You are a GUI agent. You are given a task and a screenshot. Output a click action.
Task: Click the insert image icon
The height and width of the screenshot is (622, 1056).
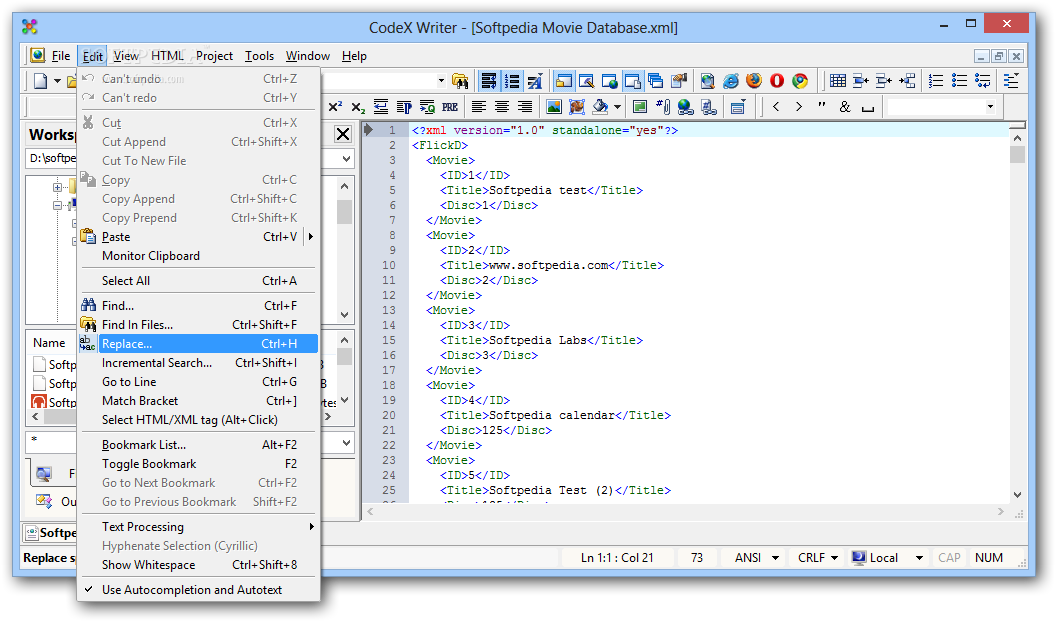pos(554,106)
